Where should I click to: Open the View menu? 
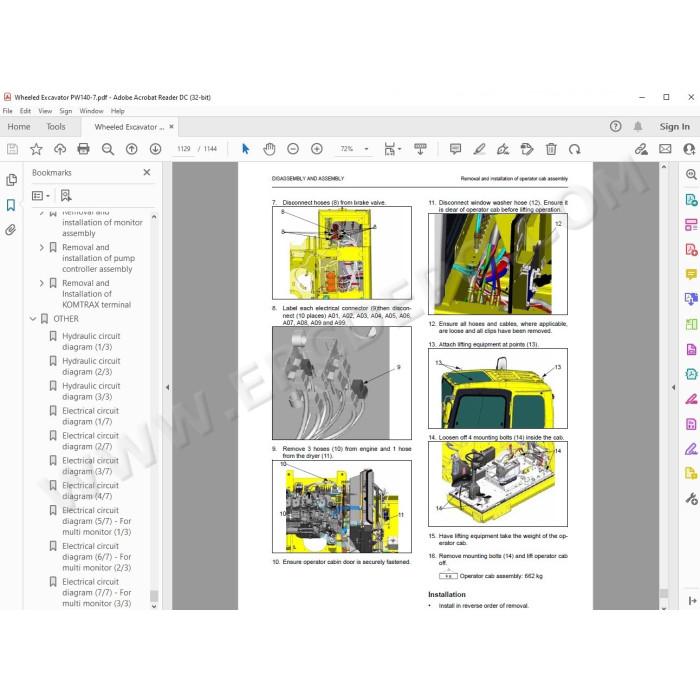pyautogui.click(x=45, y=111)
